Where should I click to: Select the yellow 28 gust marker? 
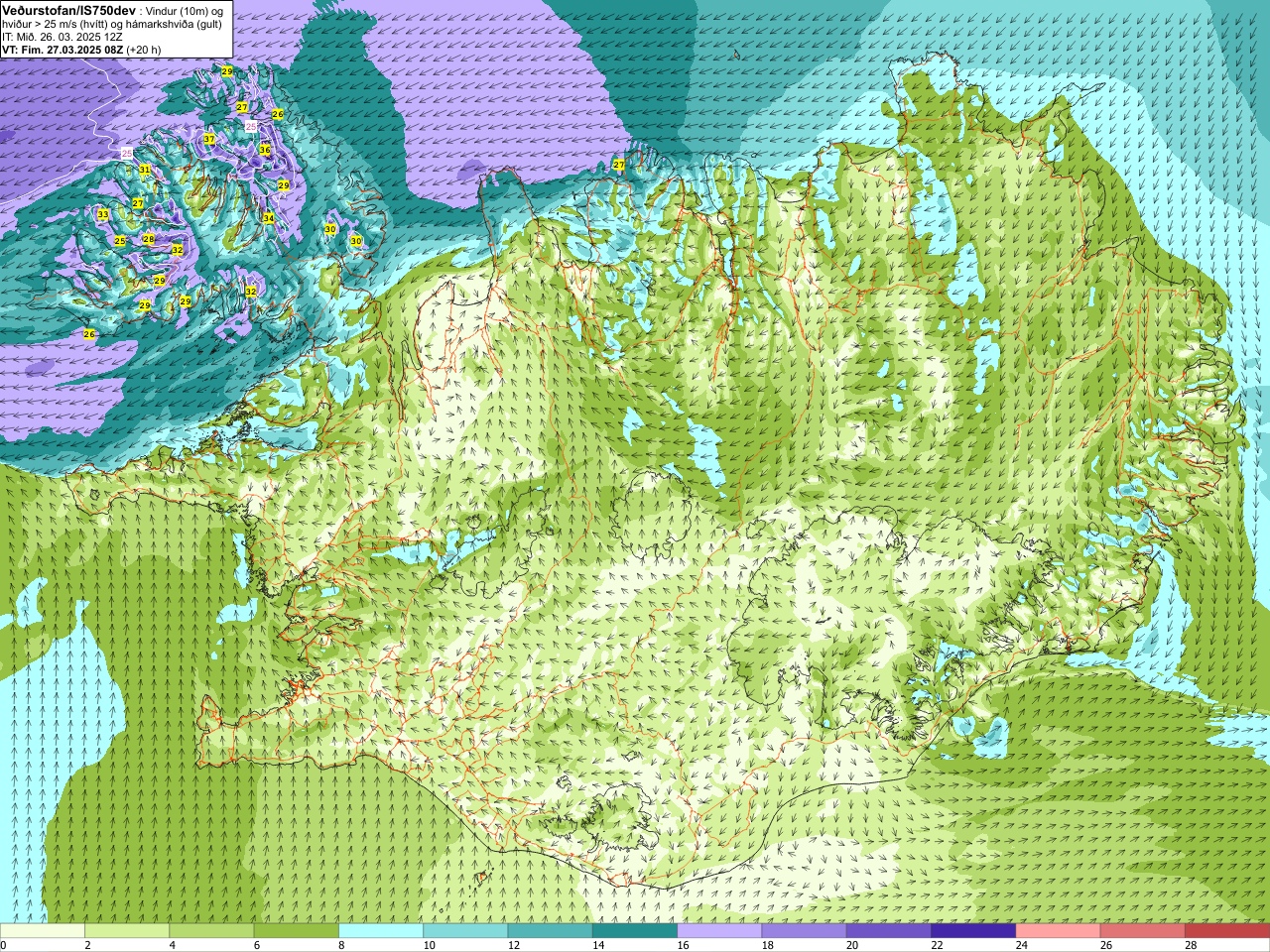pos(149,239)
